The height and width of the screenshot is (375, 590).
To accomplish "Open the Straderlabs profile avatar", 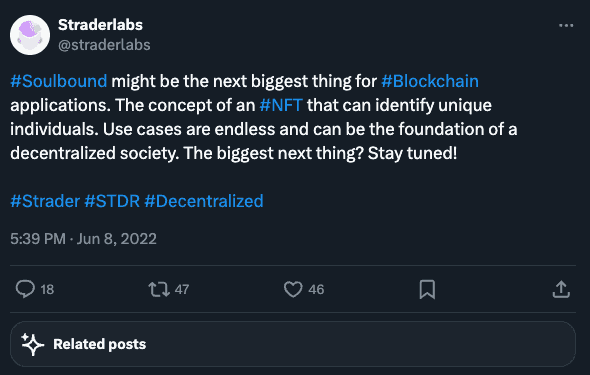I will point(30,35).
